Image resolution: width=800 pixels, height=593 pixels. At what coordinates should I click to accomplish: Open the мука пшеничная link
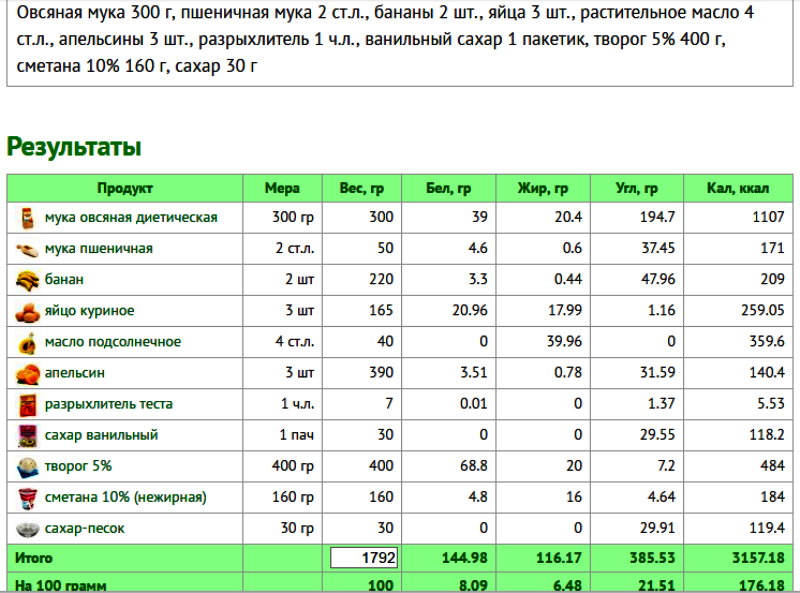98,249
